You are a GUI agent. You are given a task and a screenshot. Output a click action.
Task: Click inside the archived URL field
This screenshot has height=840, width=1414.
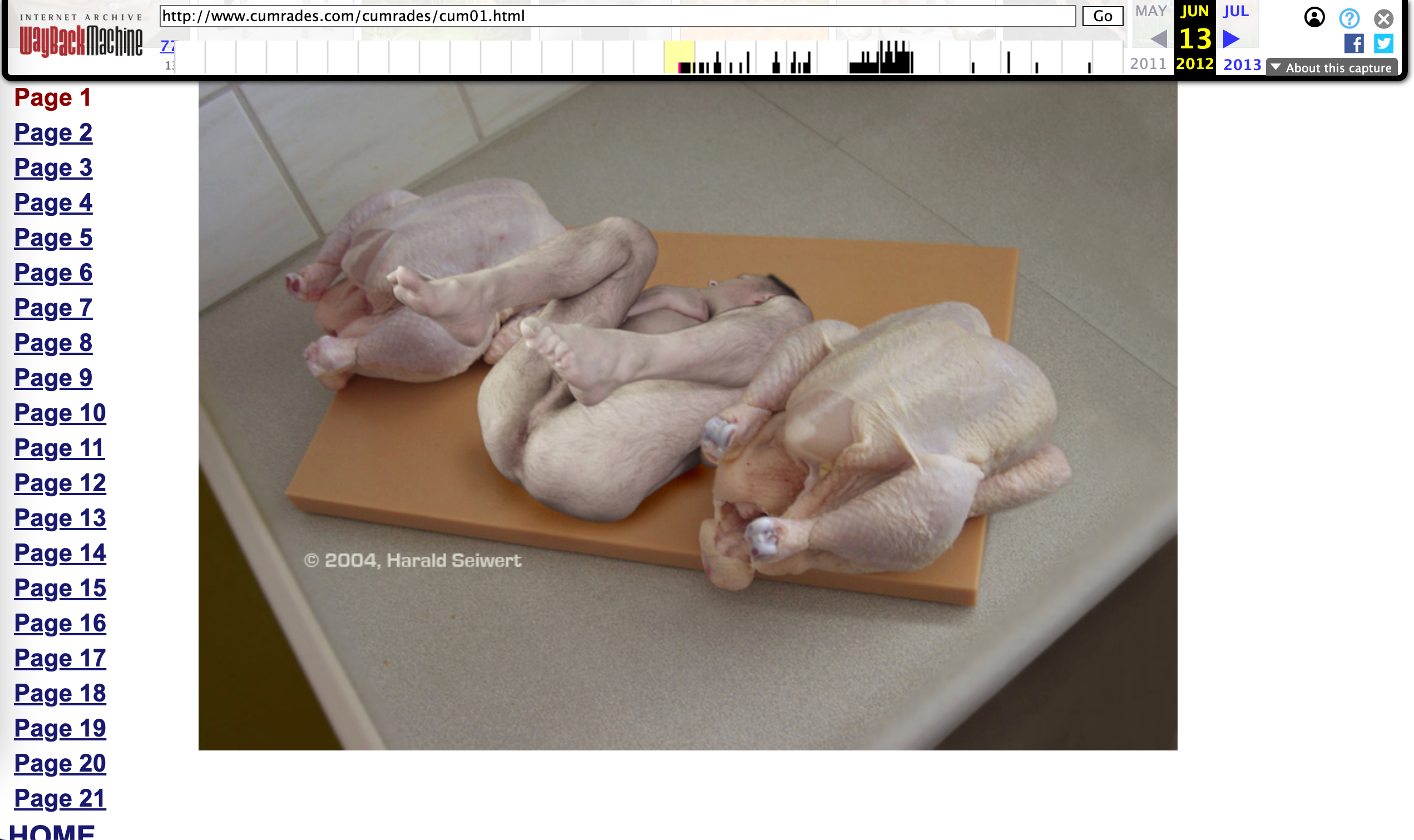tap(617, 17)
